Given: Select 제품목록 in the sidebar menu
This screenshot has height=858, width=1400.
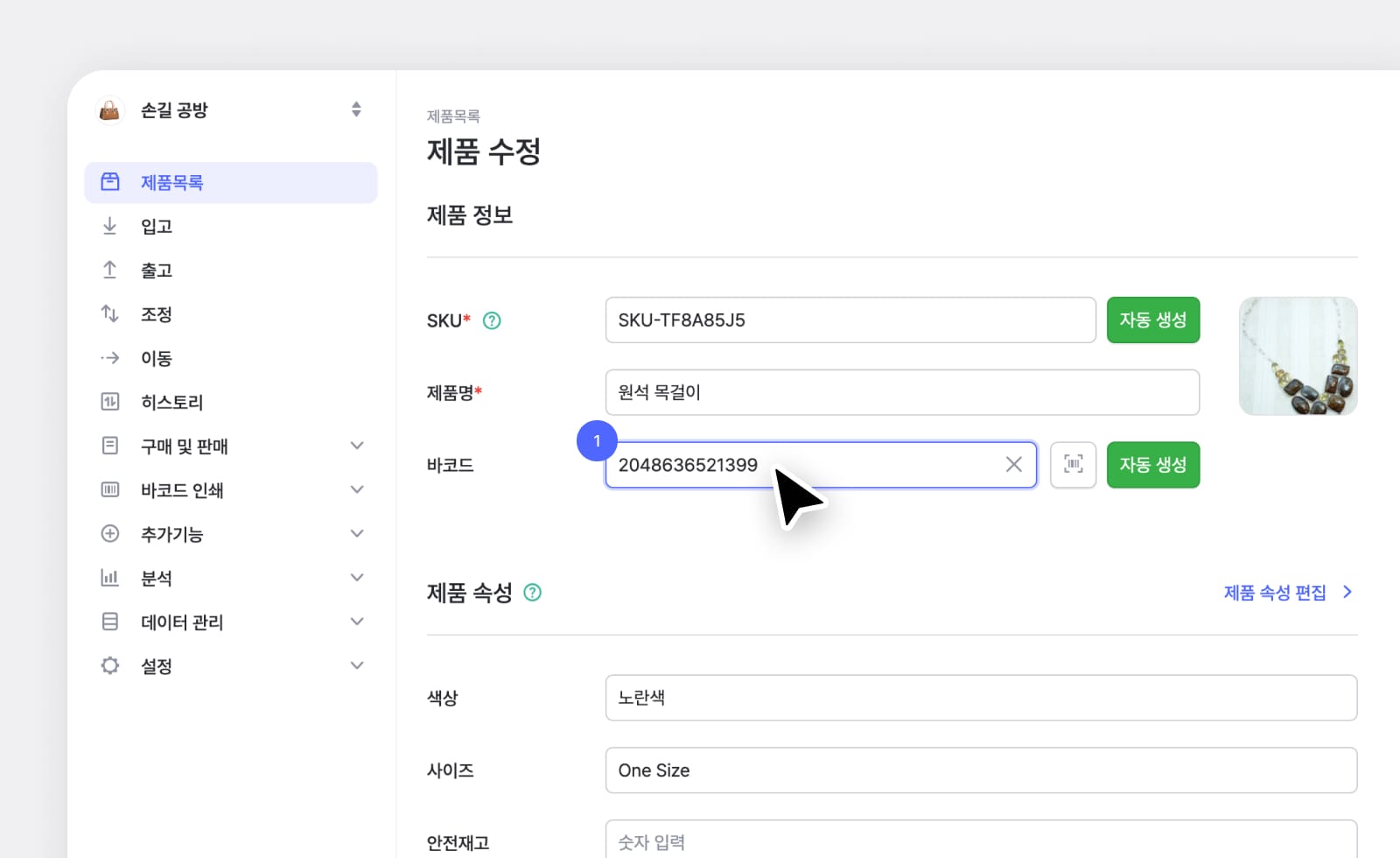Looking at the screenshot, I should (231, 182).
